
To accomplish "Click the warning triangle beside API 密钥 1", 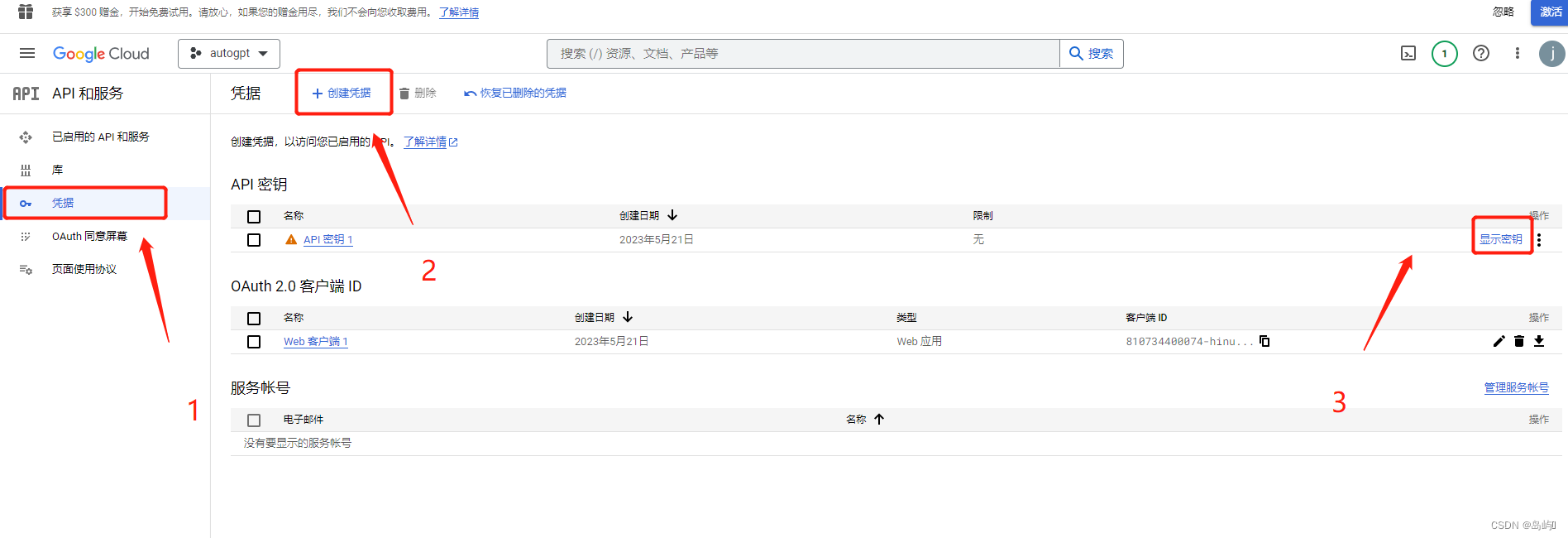I will (291, 239).
